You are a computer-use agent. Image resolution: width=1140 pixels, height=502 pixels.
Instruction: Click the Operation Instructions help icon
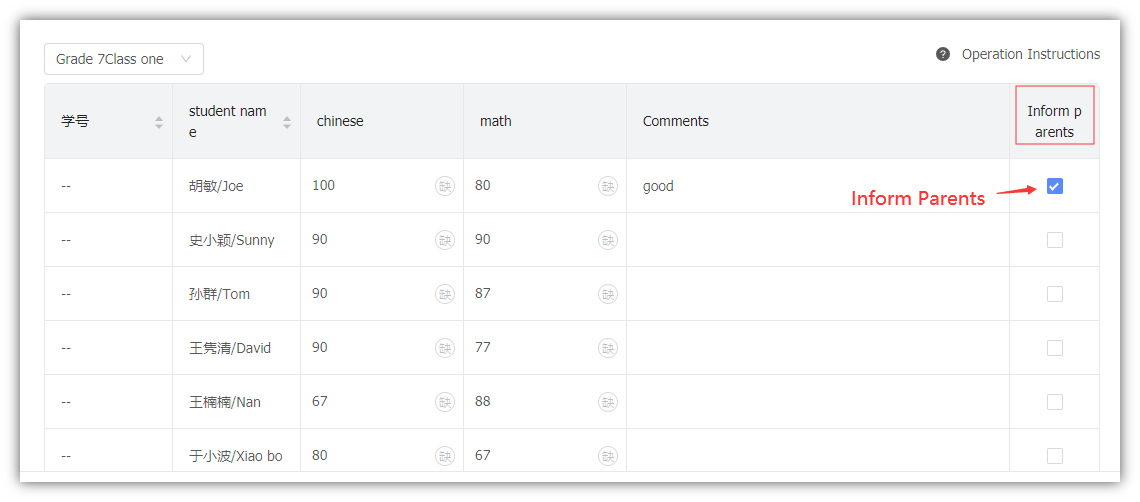[943, 55]
